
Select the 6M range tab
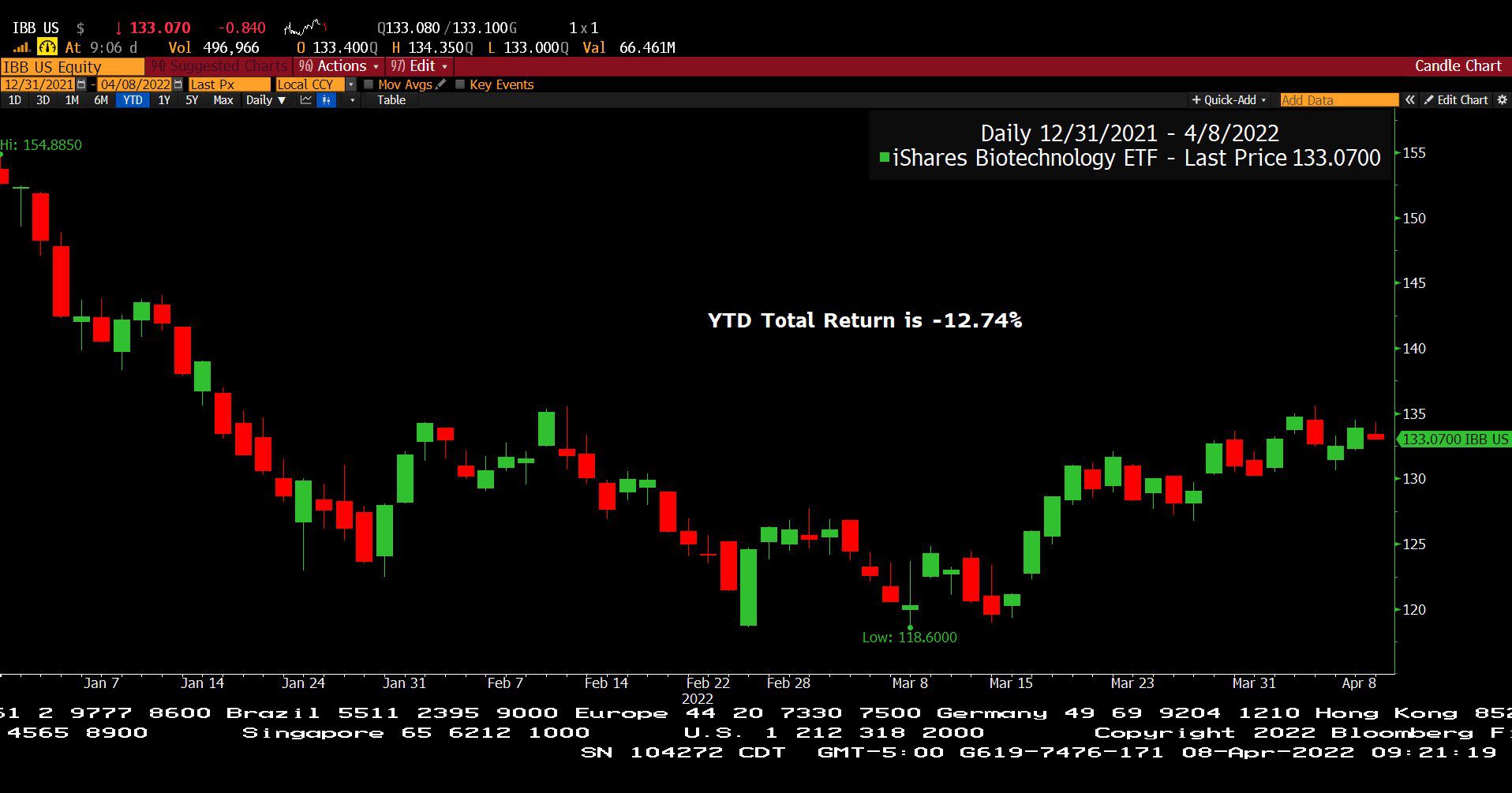101,100
